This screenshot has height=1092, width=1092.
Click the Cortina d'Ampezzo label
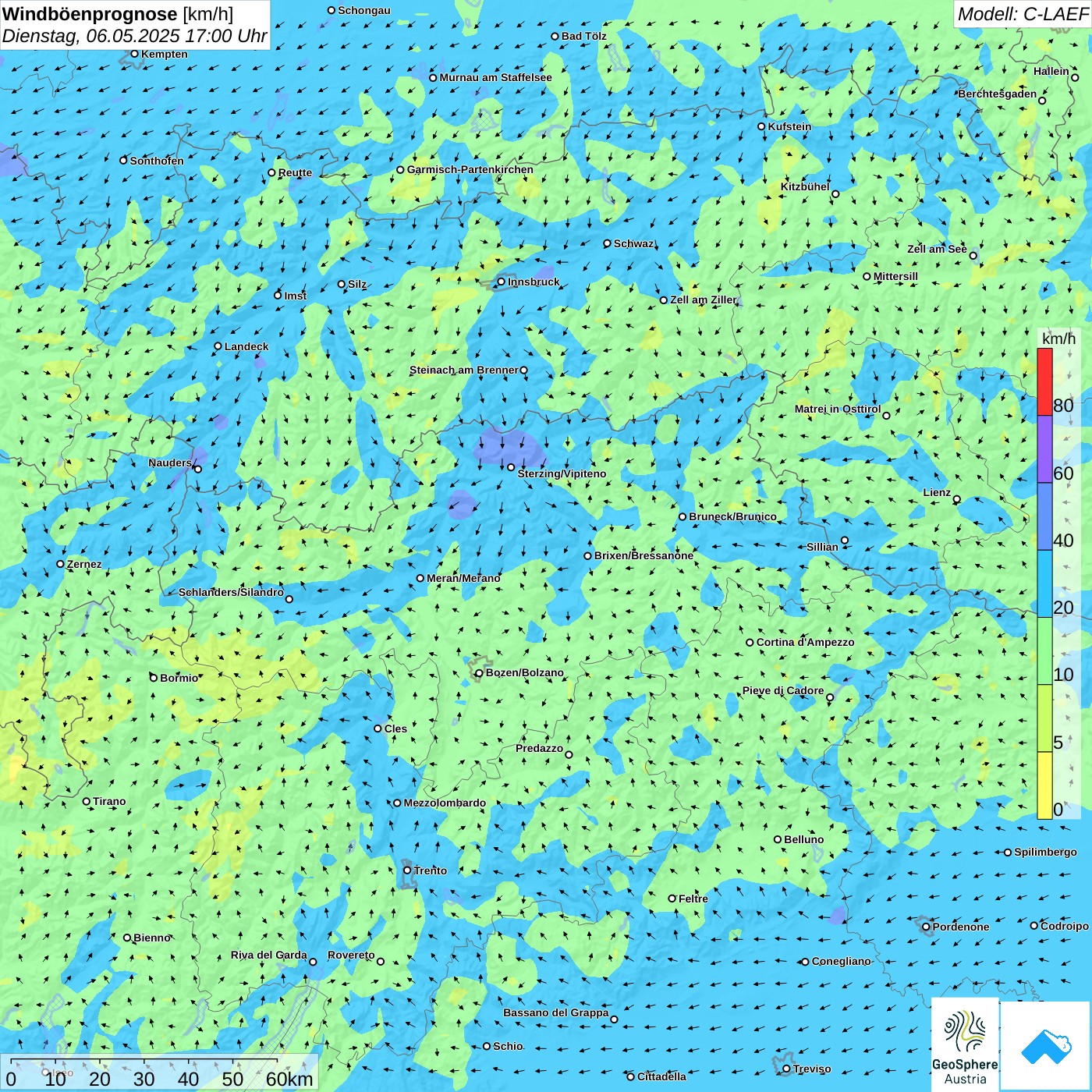point(806,642)
